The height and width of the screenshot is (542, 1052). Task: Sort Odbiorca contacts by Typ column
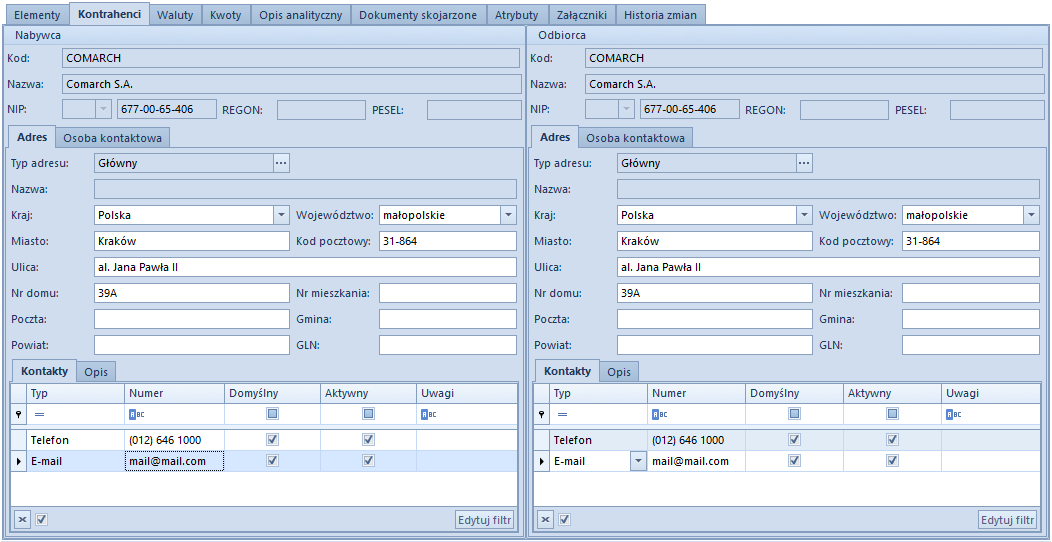point(598,393)
